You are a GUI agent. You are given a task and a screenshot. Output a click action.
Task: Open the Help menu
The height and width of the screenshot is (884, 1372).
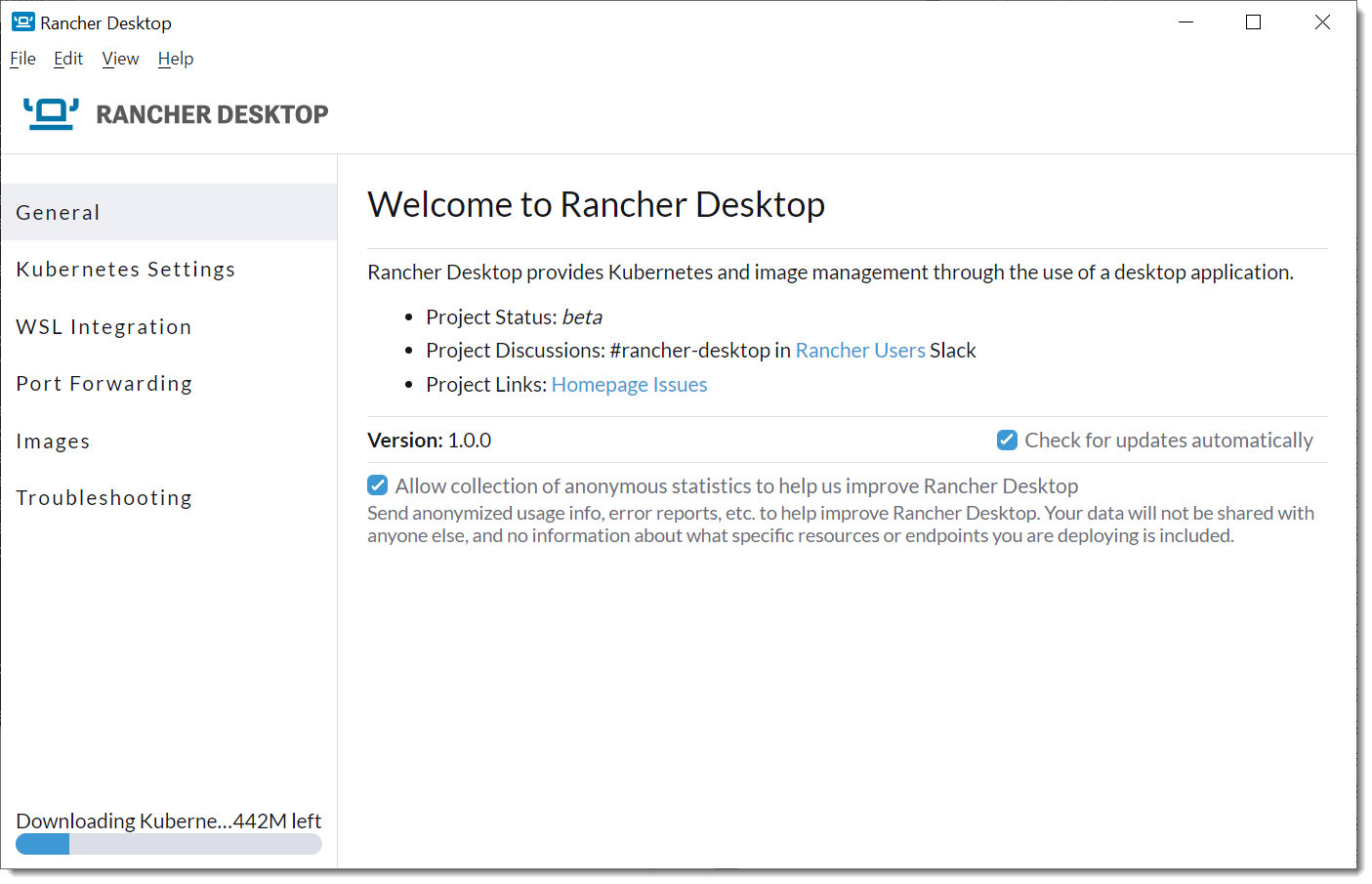pyautogui.click(x=176, y=59)
